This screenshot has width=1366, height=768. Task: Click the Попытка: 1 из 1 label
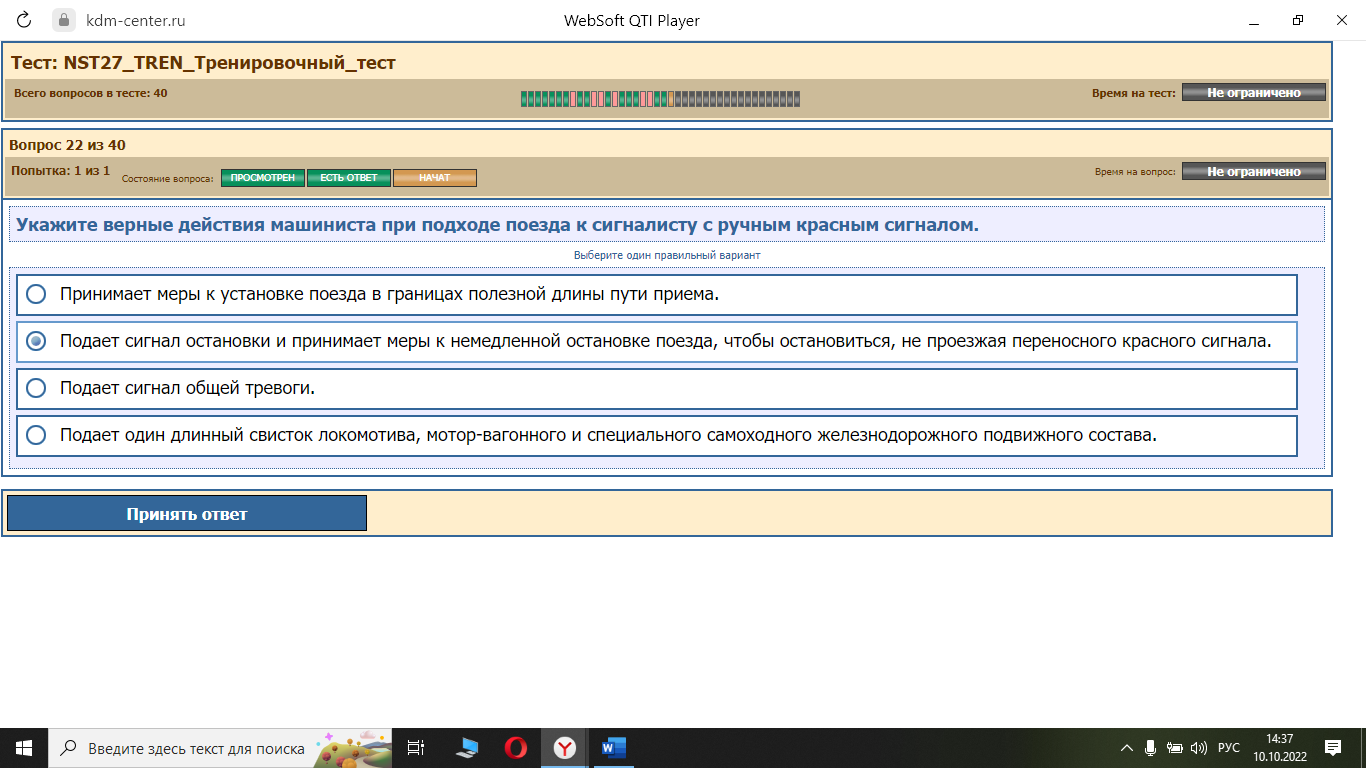(x=61, y=171)
